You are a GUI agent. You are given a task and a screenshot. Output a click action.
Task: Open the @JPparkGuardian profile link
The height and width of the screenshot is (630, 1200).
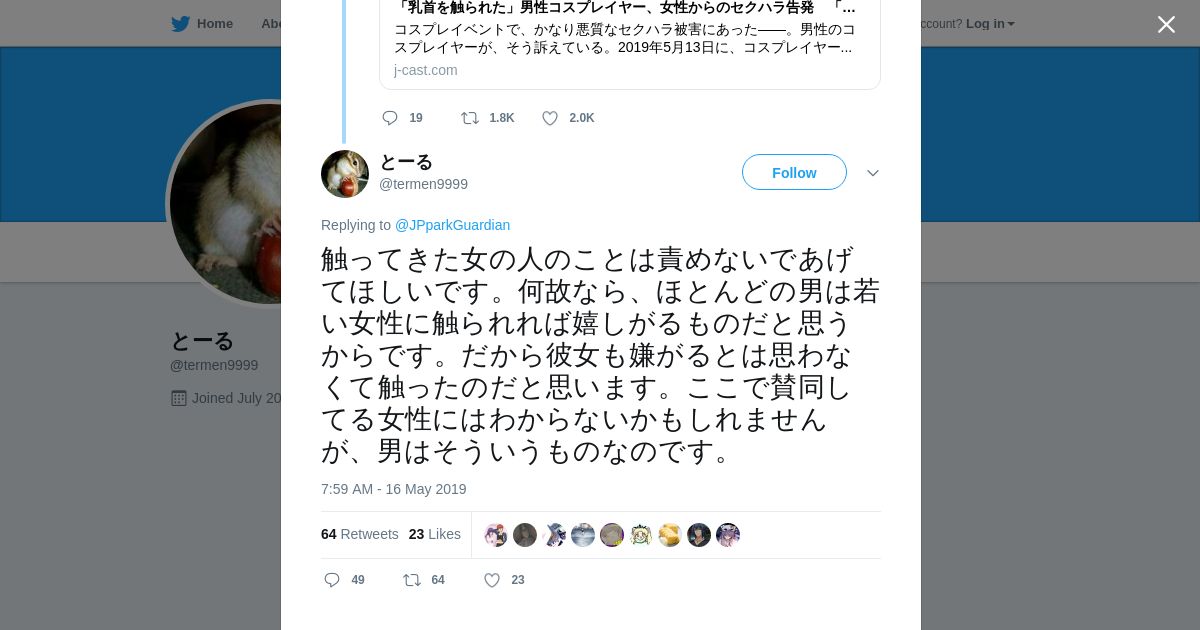452,225
